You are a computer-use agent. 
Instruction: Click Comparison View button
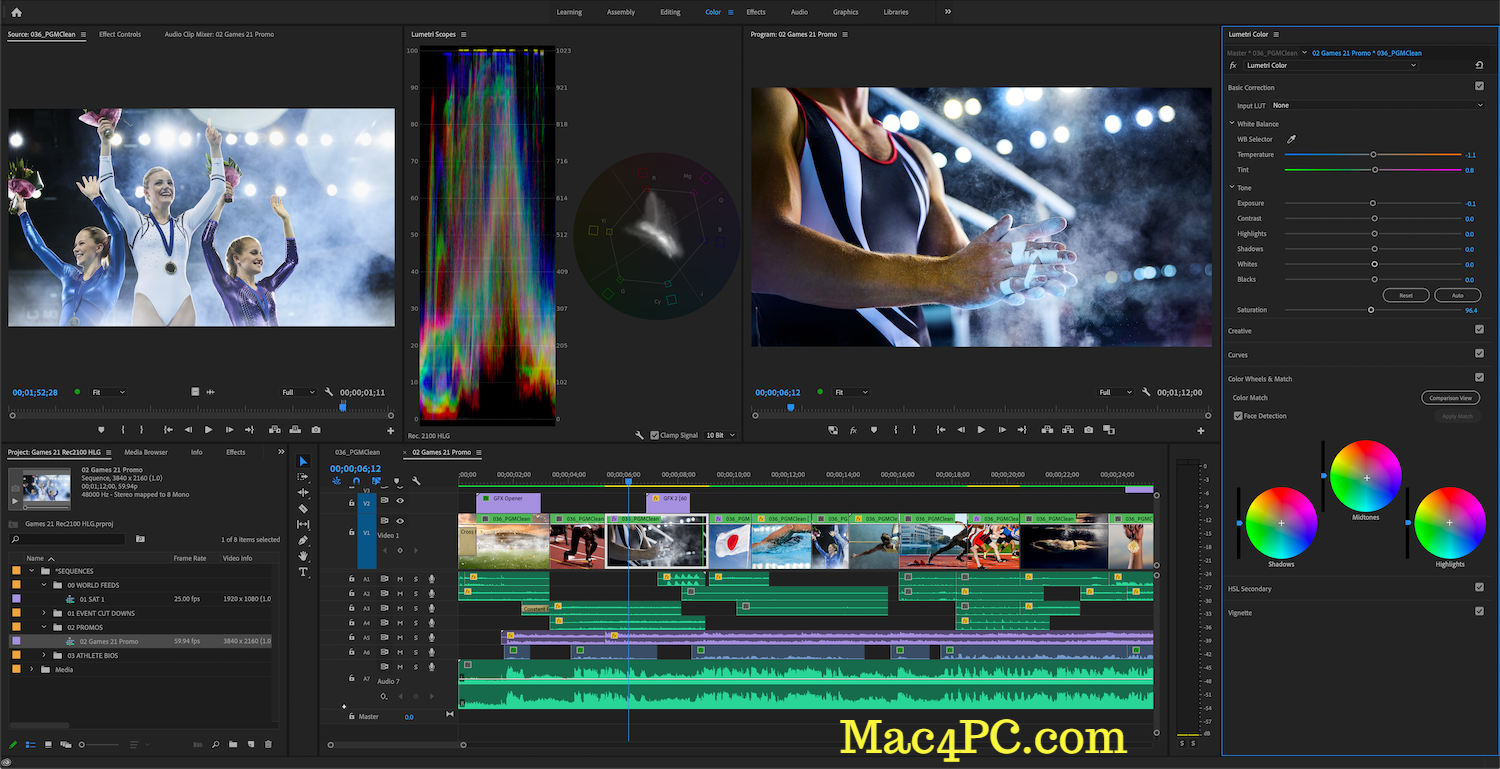(1450, 398)
